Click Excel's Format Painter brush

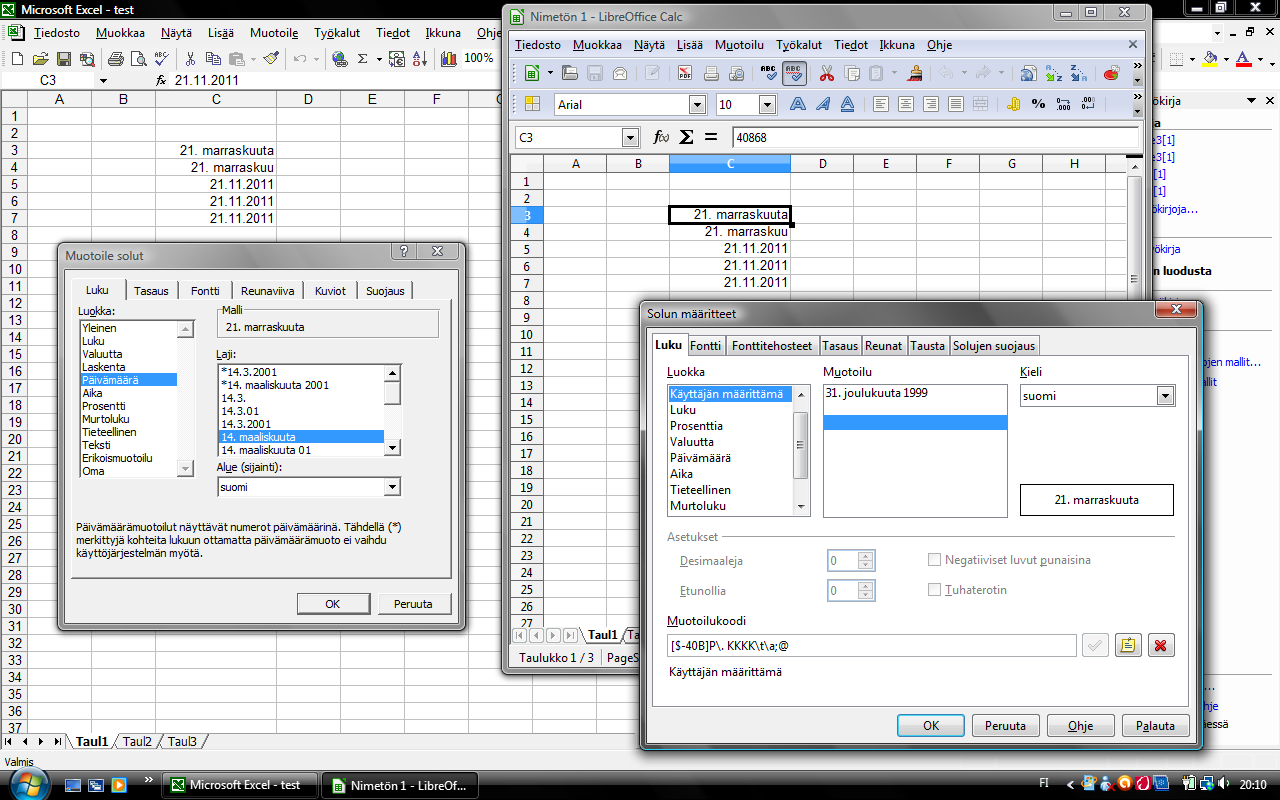[x=271, y=59]
